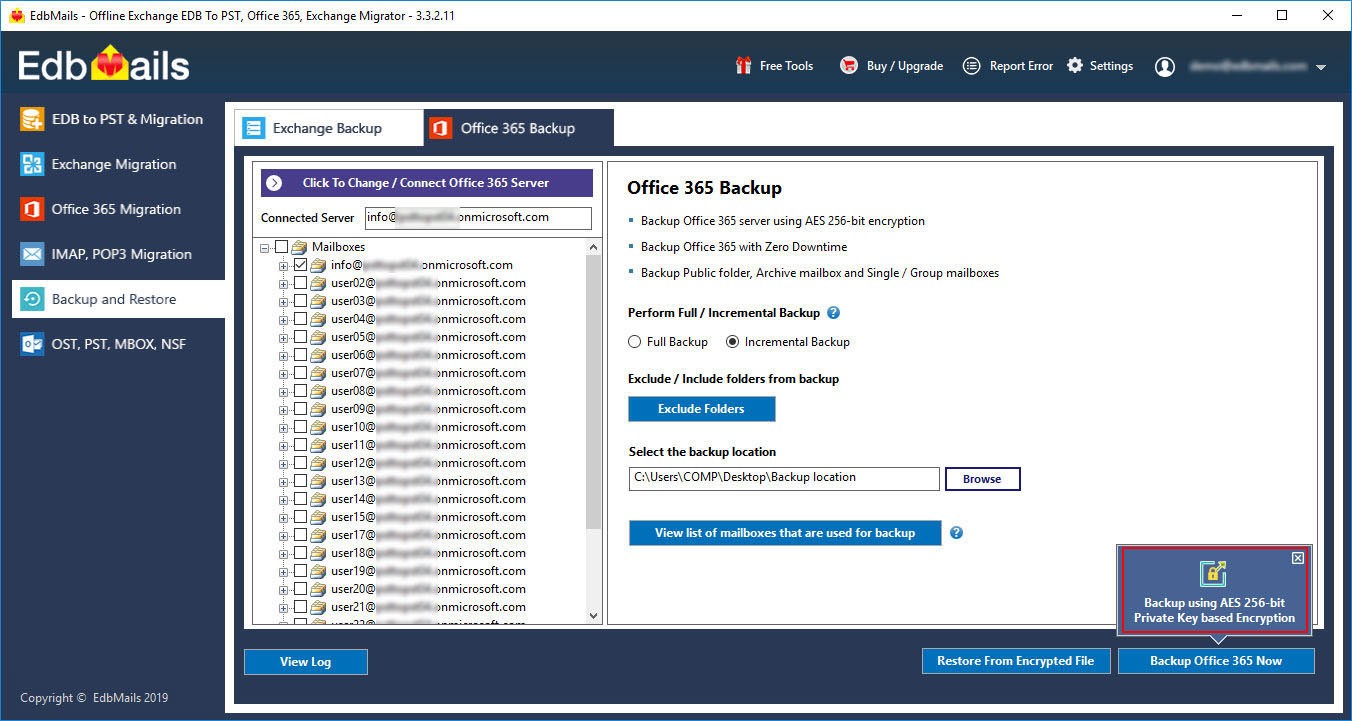Click the backup location path field
This screenshot has width=1352, height=721.
tap(785, 478)
